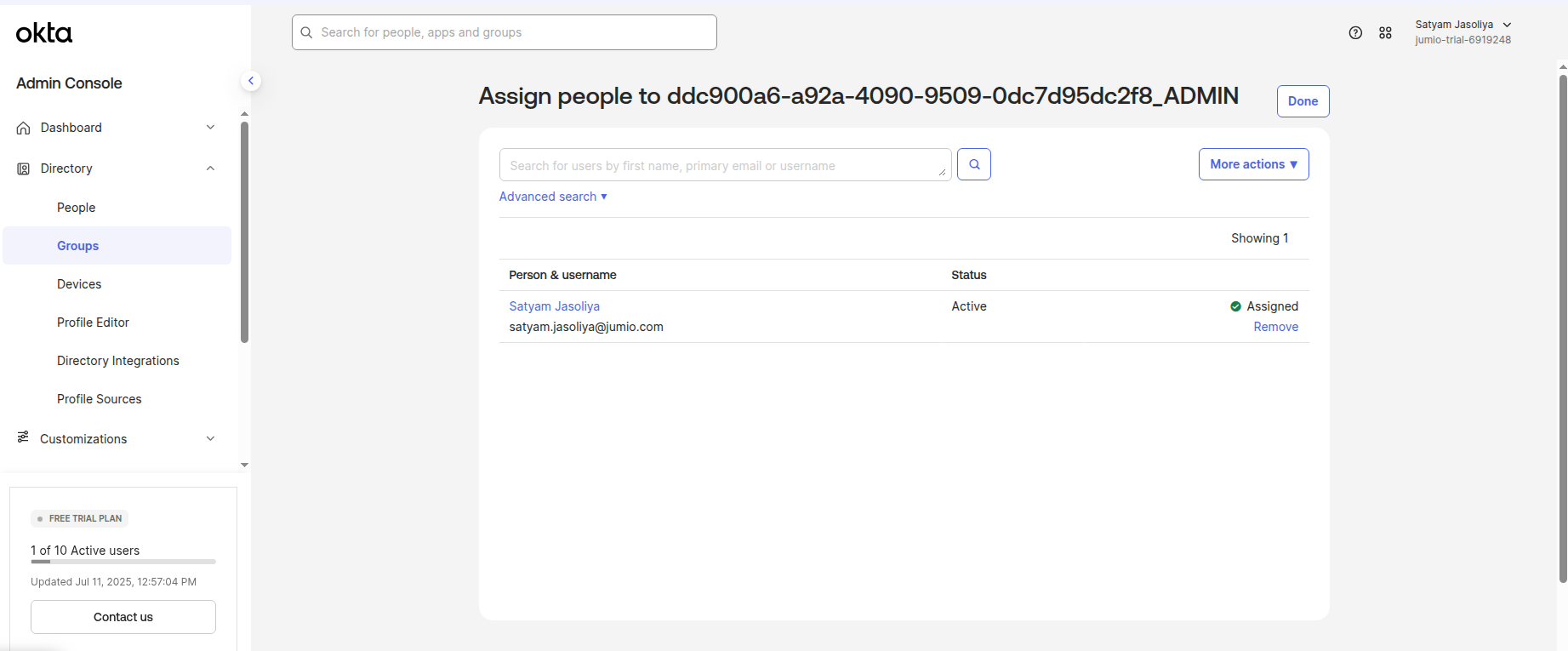Open Profile Editor in sidebar
1568x651 pixels.
93,323
